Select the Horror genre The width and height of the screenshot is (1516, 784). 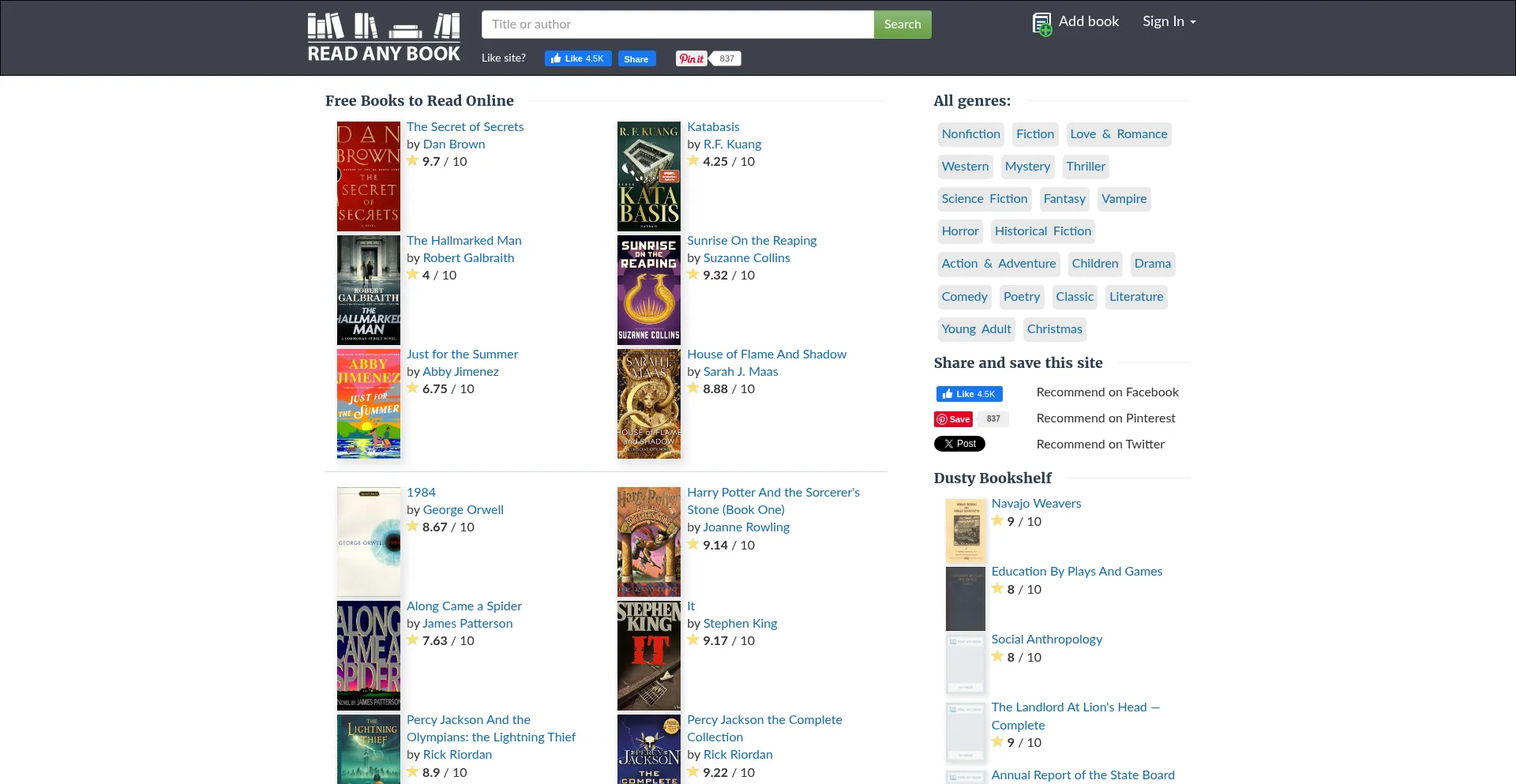pyautogui.click(x=959, y=231)
